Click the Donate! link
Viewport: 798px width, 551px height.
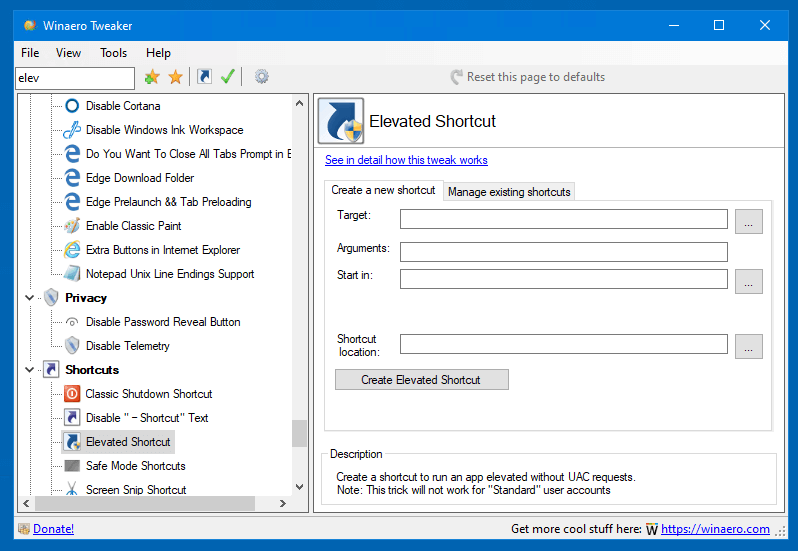[53, 529]
